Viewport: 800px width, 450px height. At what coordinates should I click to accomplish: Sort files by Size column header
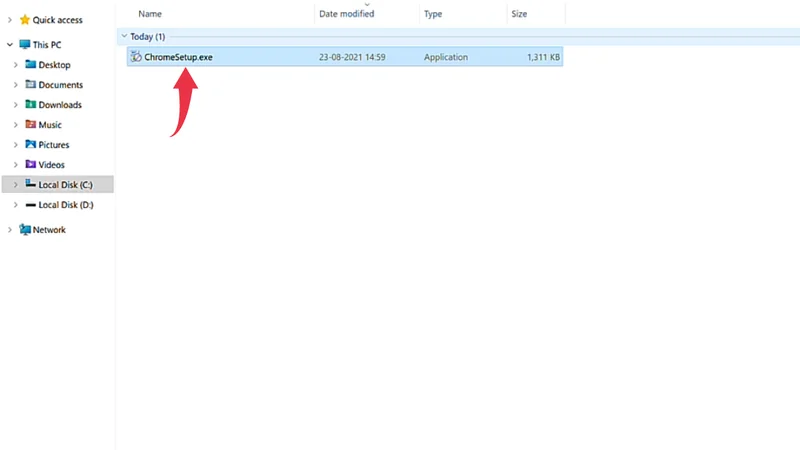pos(519,14)
